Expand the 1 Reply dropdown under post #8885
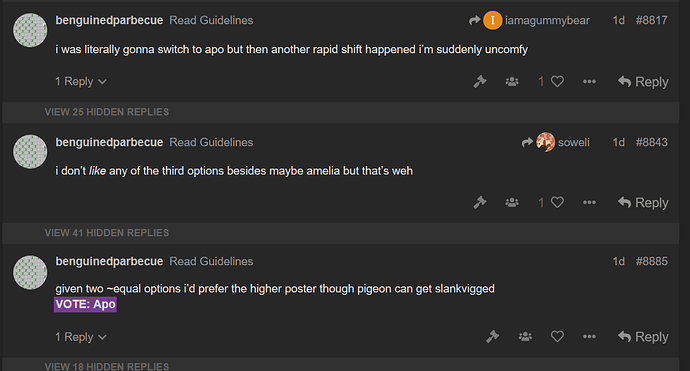 coord(81,337)
